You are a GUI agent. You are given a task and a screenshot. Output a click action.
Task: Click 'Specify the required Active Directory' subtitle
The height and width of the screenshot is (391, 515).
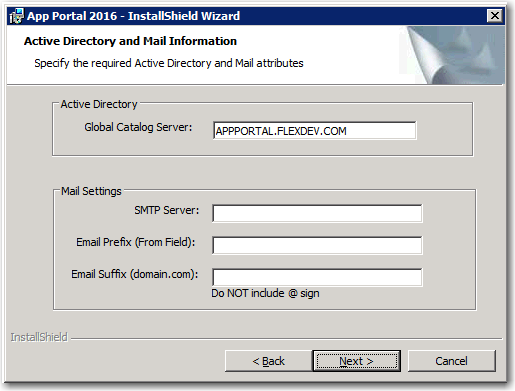[169, 63]
